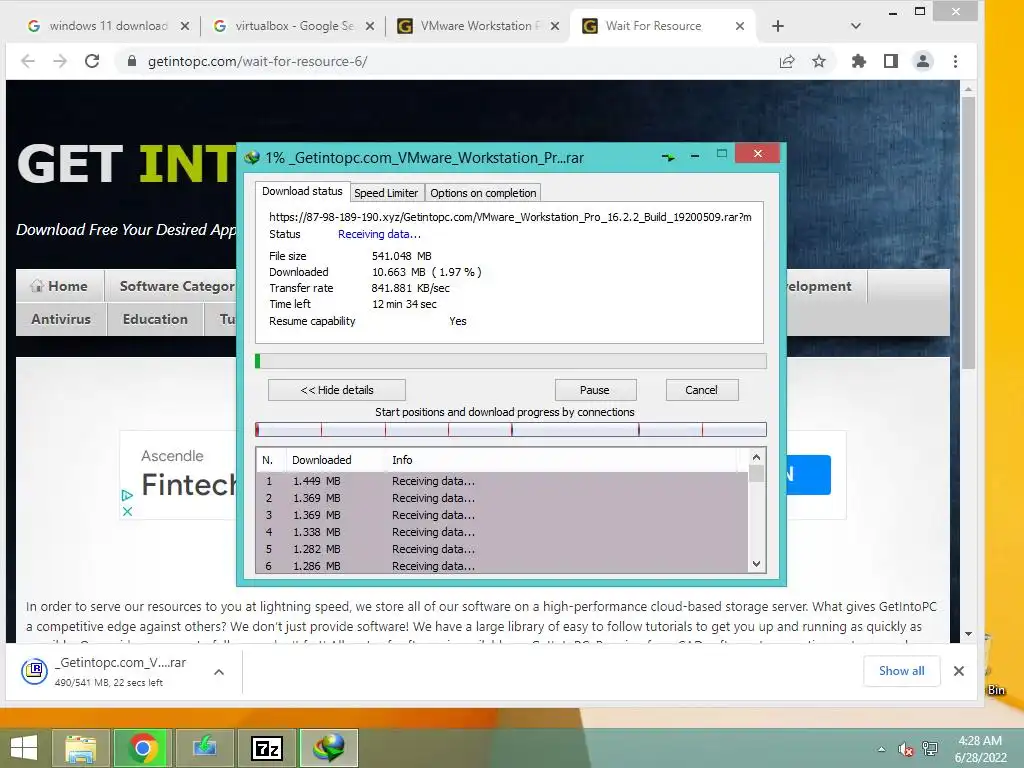This screenshot has width=1024, height=768.
Task: Open File Explorer from taskbar
Action: click(x=81, y=748)
